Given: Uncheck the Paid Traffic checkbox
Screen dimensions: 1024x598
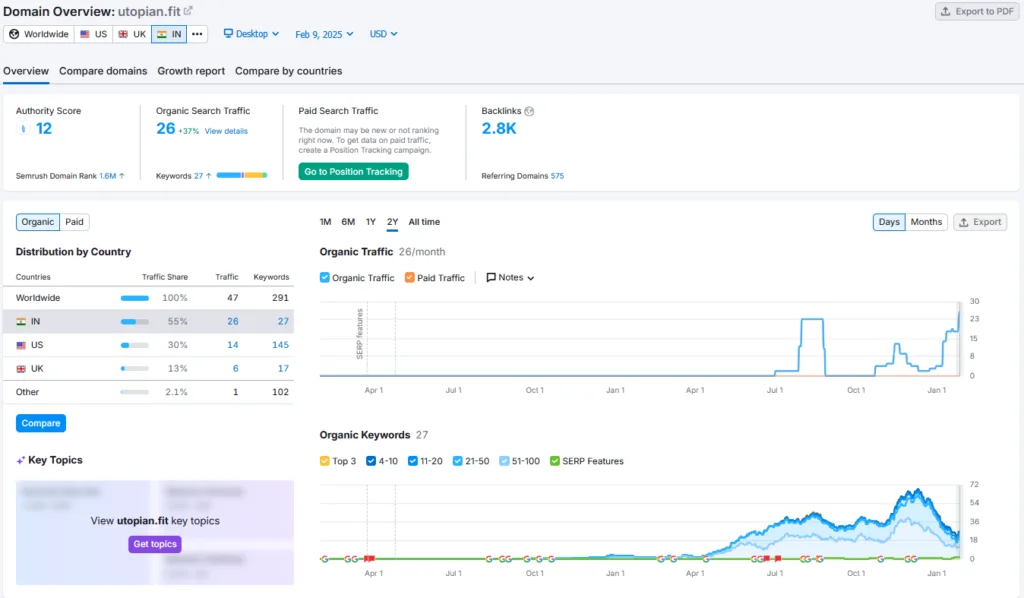Looking at the screenshot, I should click(x=409, y=277).
